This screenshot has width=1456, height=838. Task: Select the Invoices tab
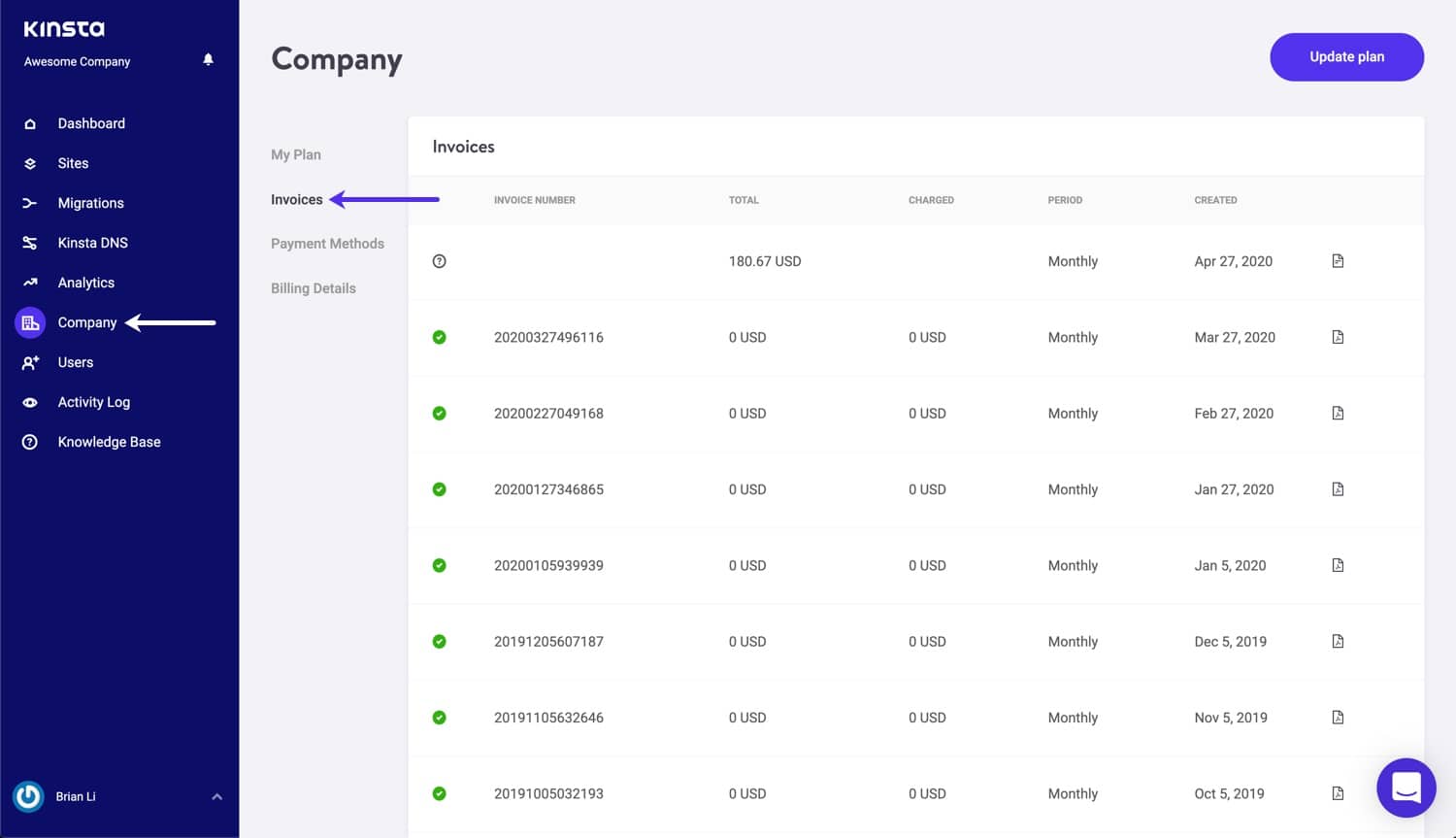point(296,200)
